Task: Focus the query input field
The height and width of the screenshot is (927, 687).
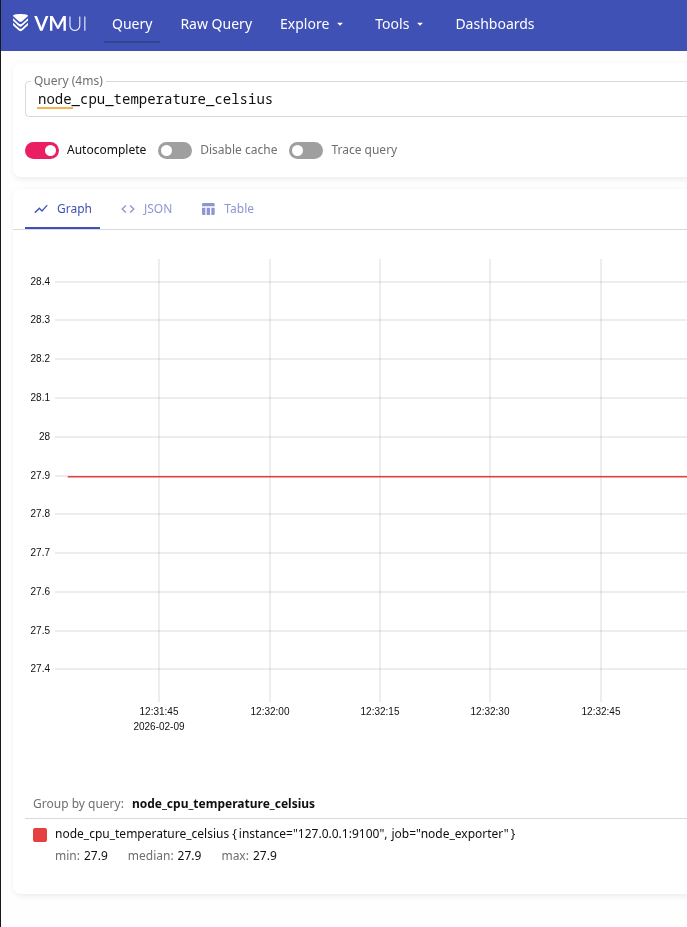Action: (350, 100)
